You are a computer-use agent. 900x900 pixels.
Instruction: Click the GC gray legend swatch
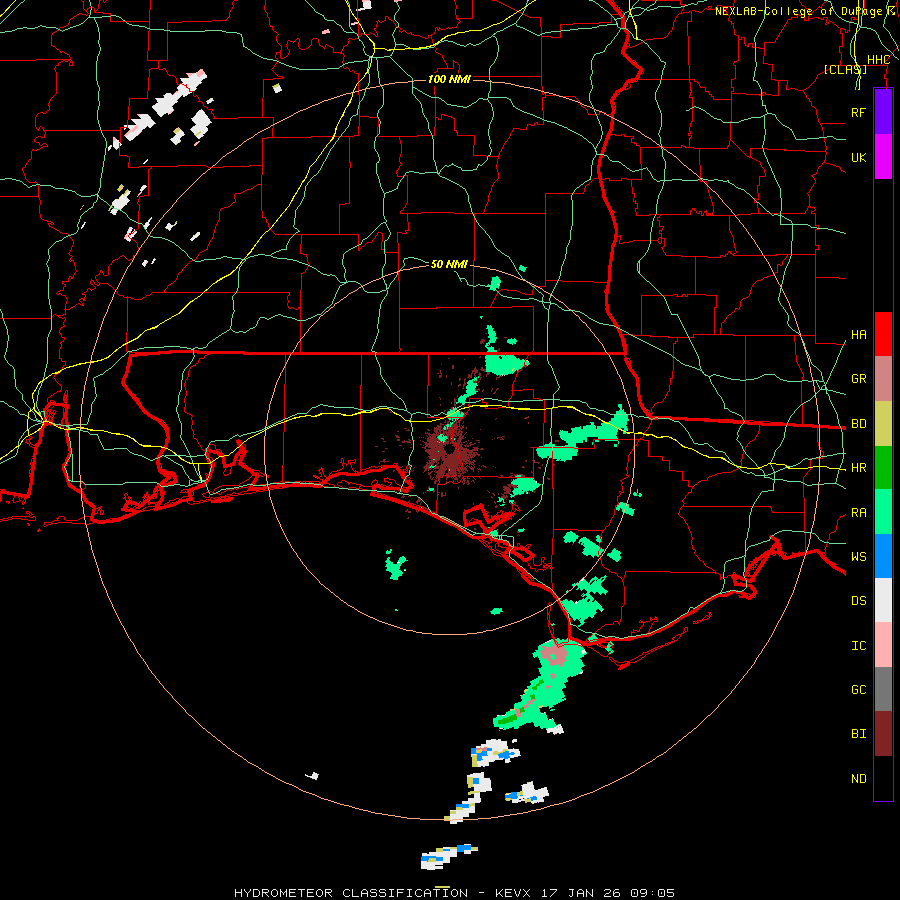click(x=883, y=689)
